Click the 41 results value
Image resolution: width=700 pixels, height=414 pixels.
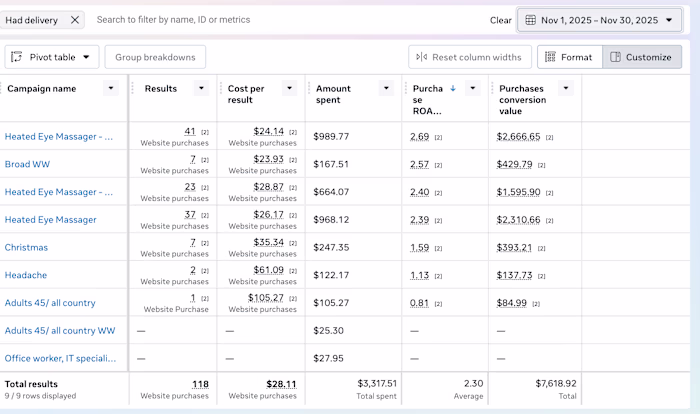pos(190,131)
